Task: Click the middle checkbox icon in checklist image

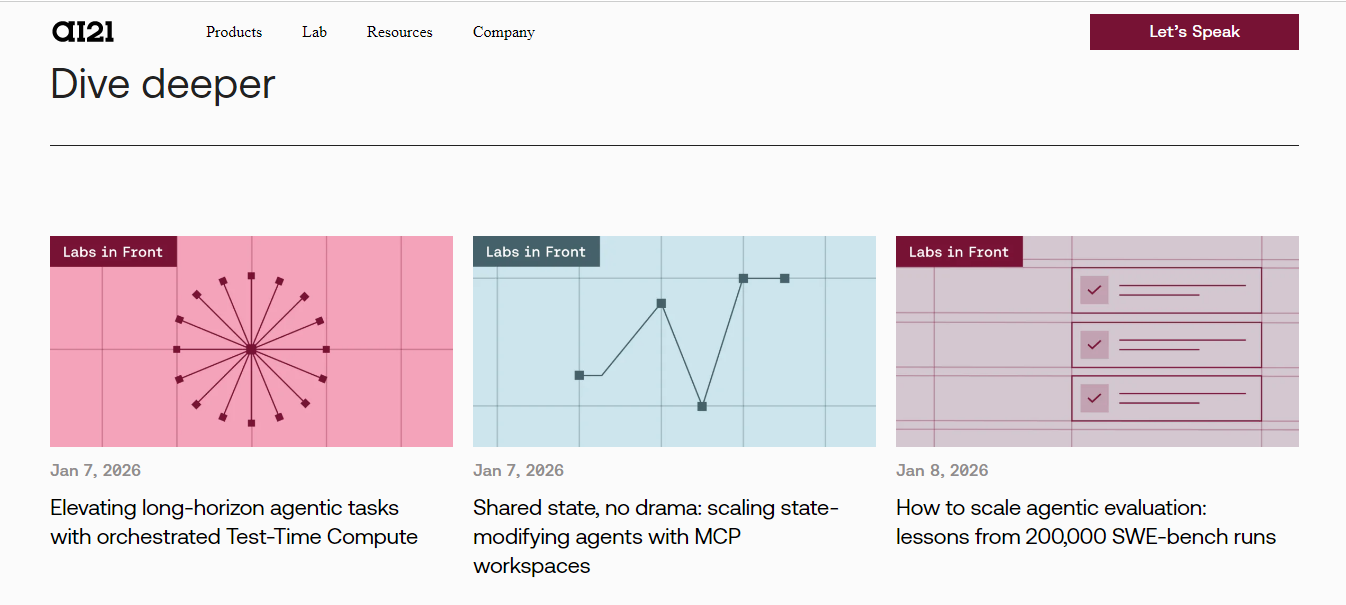Action: pyautogui.click(x=1094, y=344)
